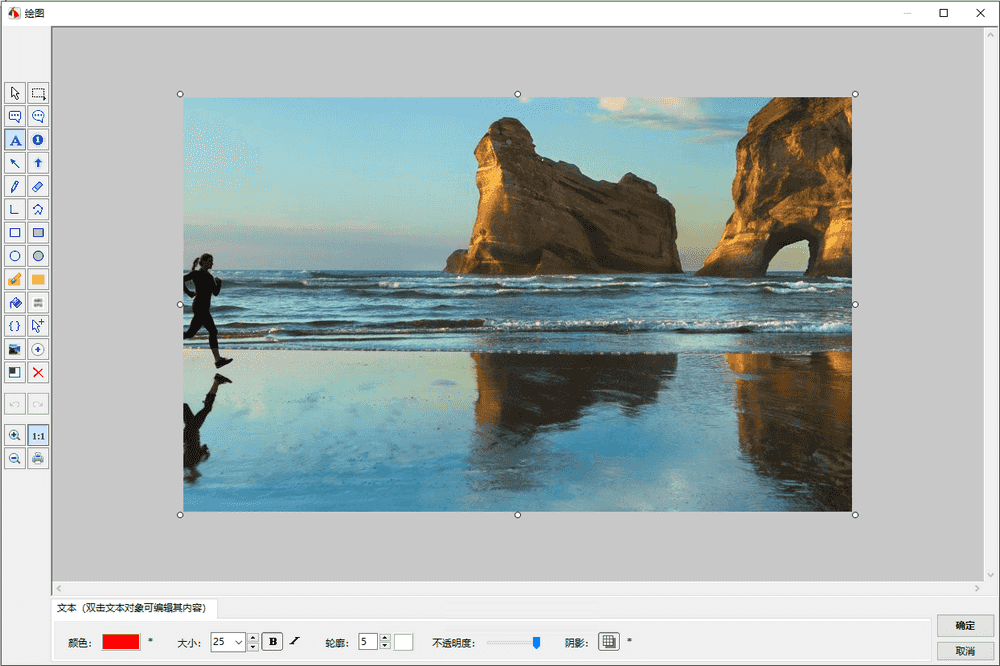Insert an image with picture tool
The image size is (1000, 666).
15,349
